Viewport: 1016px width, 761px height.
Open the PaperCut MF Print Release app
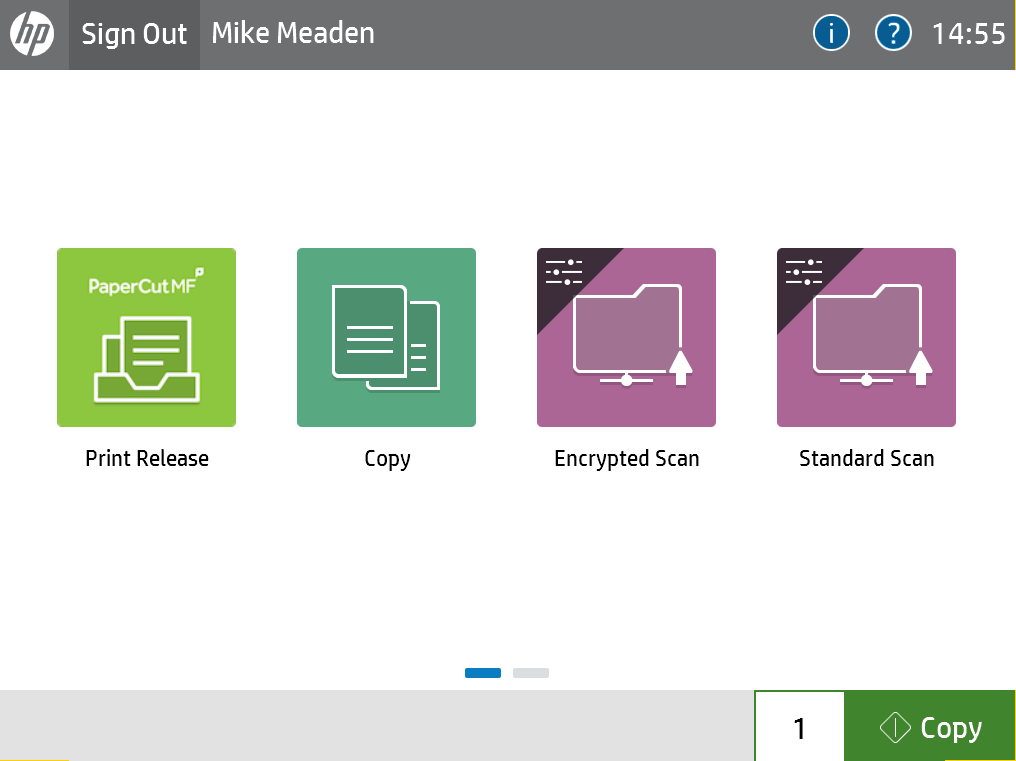click(146, 337)
